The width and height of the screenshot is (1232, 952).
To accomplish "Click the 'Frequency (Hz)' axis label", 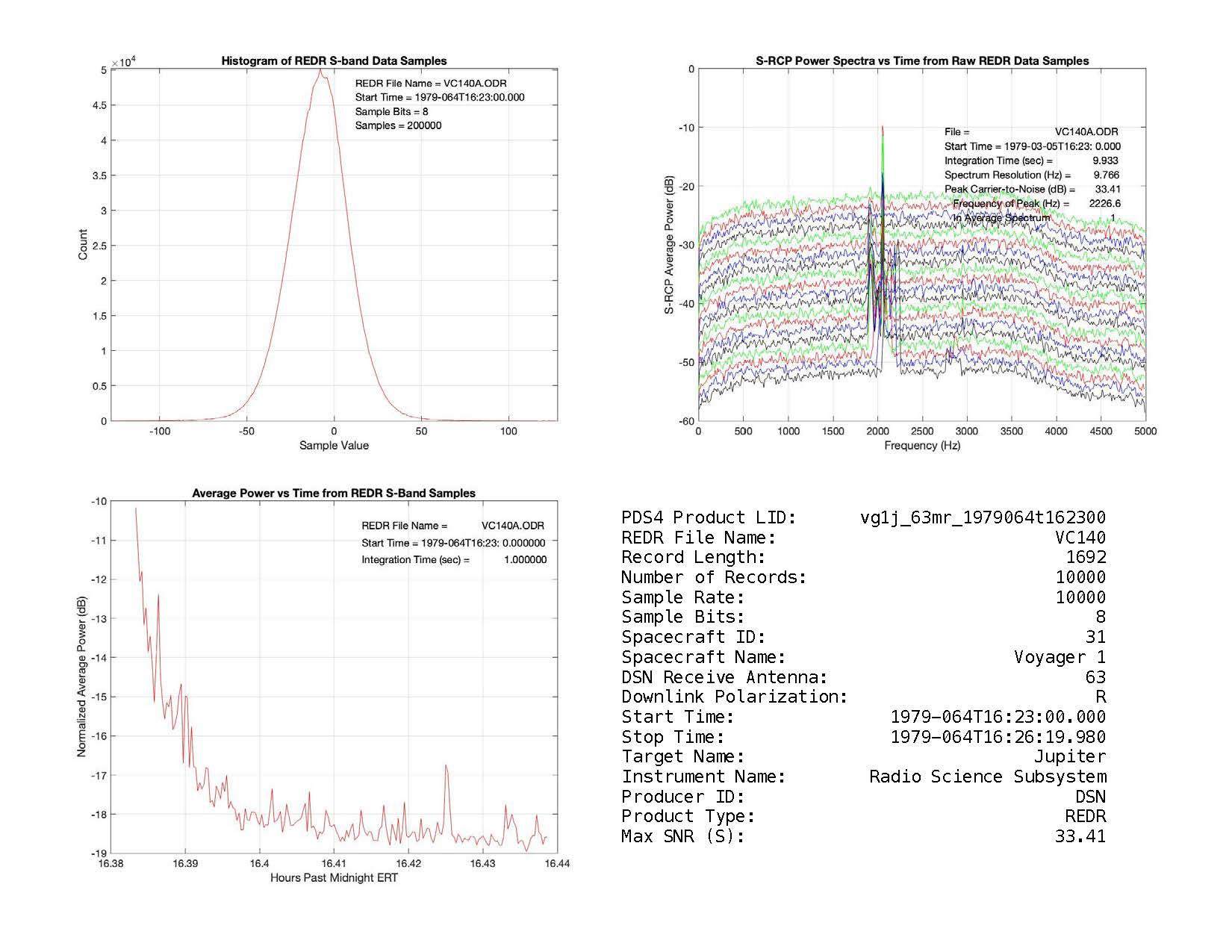I will 922,446.
